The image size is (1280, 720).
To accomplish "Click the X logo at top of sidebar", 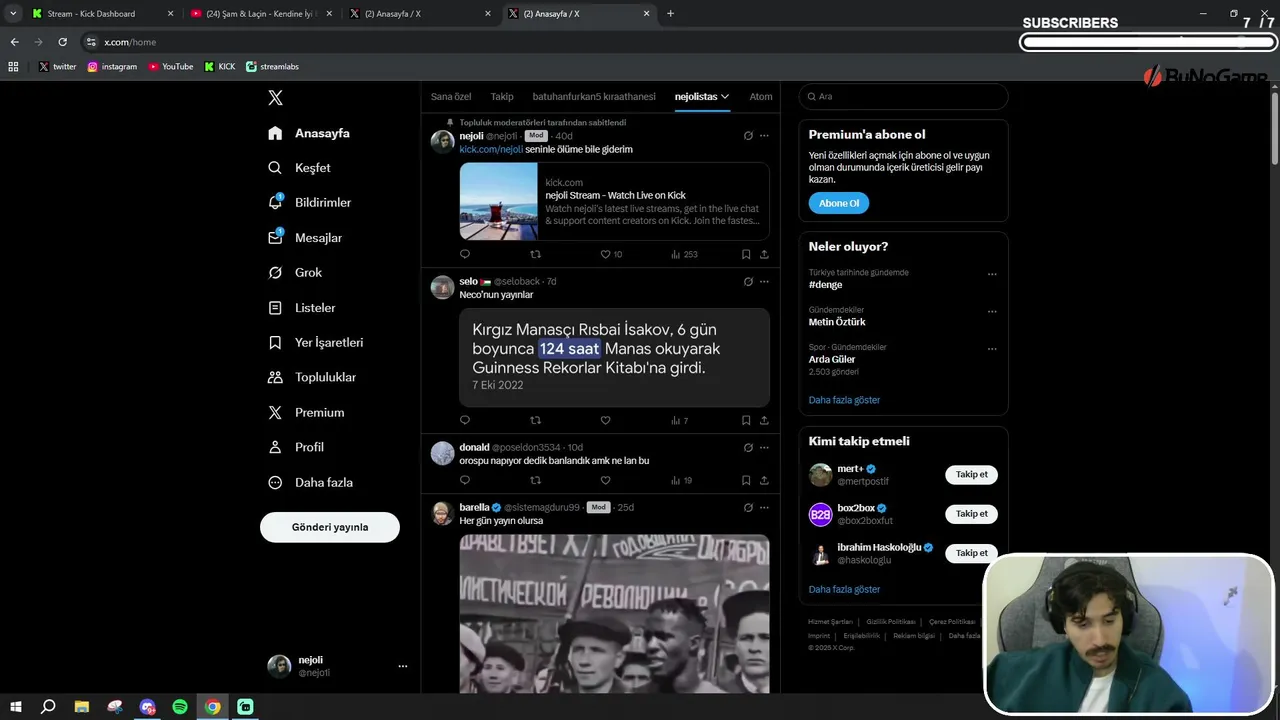I will [x=275, y=97].
